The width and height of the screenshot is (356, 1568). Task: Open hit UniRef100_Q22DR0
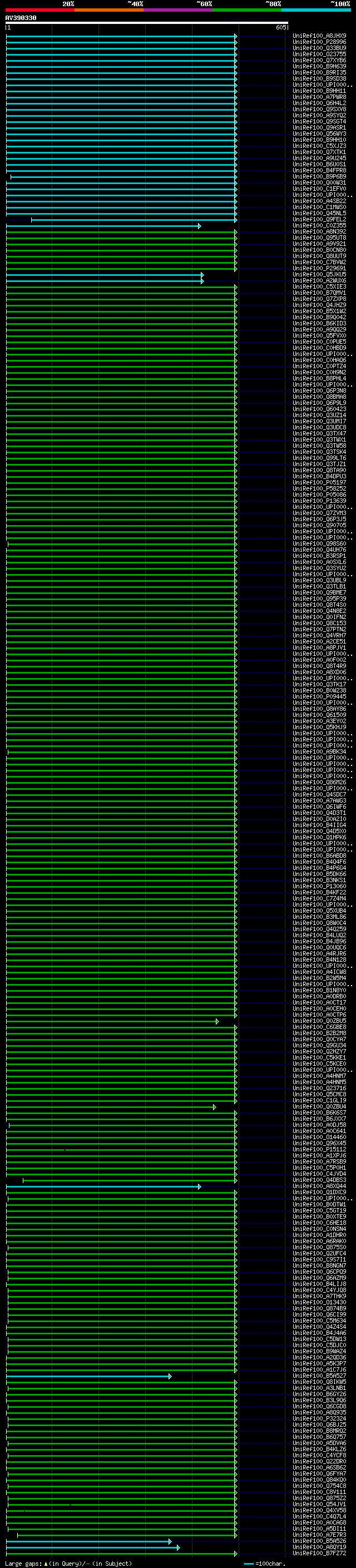(319, 1461)
